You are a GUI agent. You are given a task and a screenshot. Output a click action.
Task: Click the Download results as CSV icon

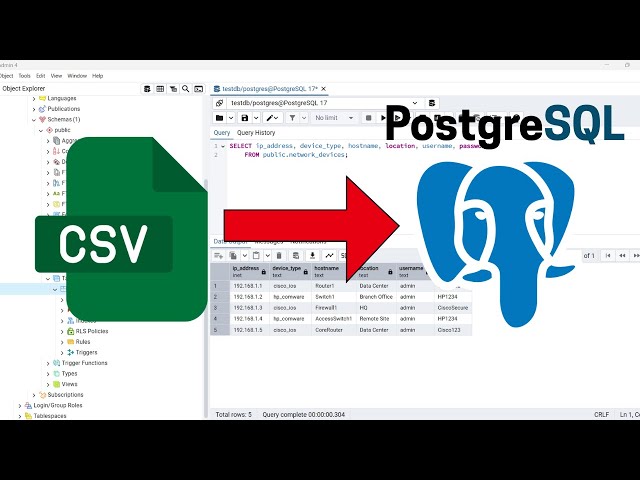312,256
